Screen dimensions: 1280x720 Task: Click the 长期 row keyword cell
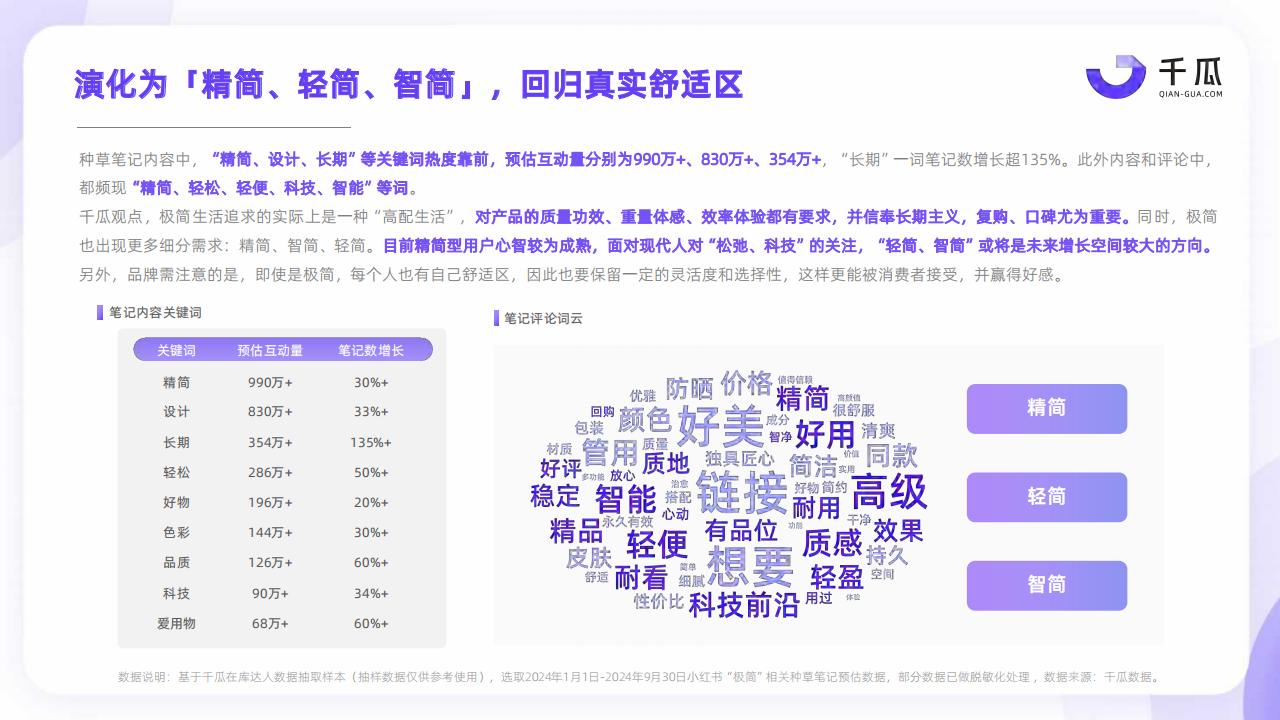click(x=176, y=442)
